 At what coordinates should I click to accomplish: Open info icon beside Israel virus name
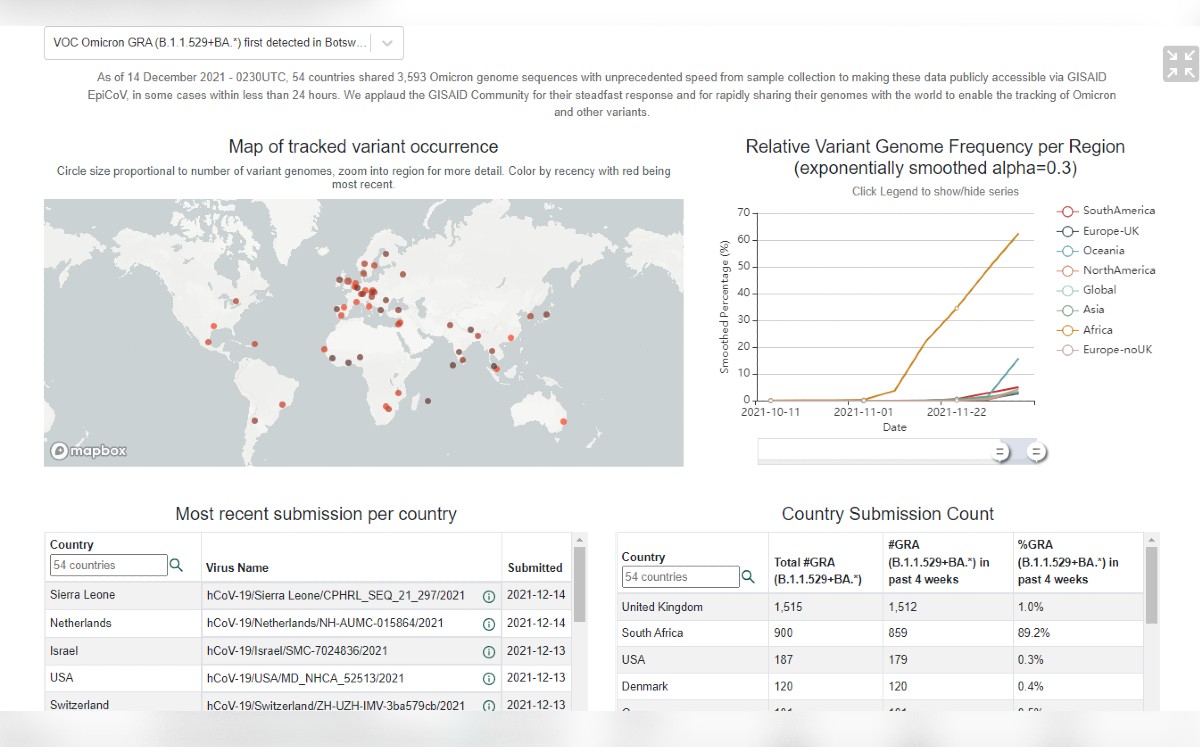[x=489, y=652]
